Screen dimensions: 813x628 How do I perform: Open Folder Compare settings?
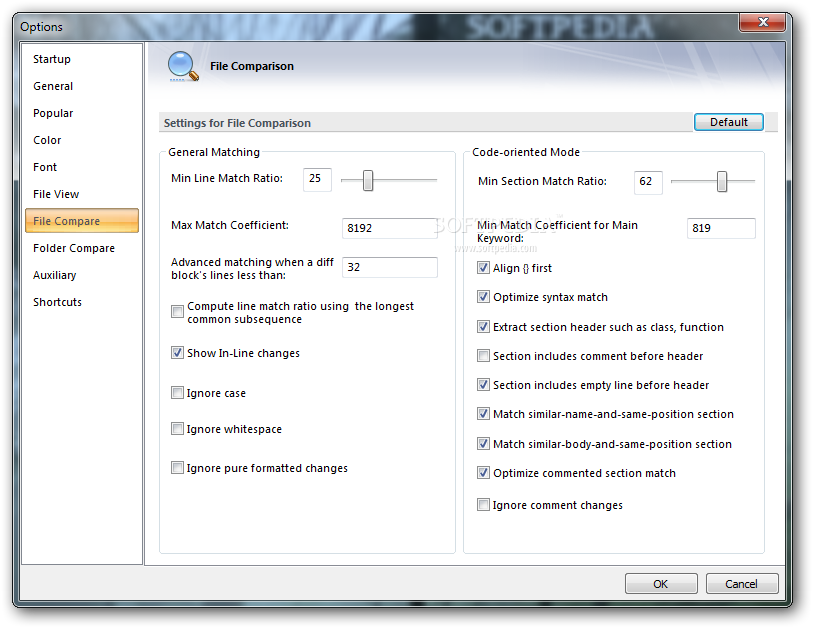coord(74,248)
